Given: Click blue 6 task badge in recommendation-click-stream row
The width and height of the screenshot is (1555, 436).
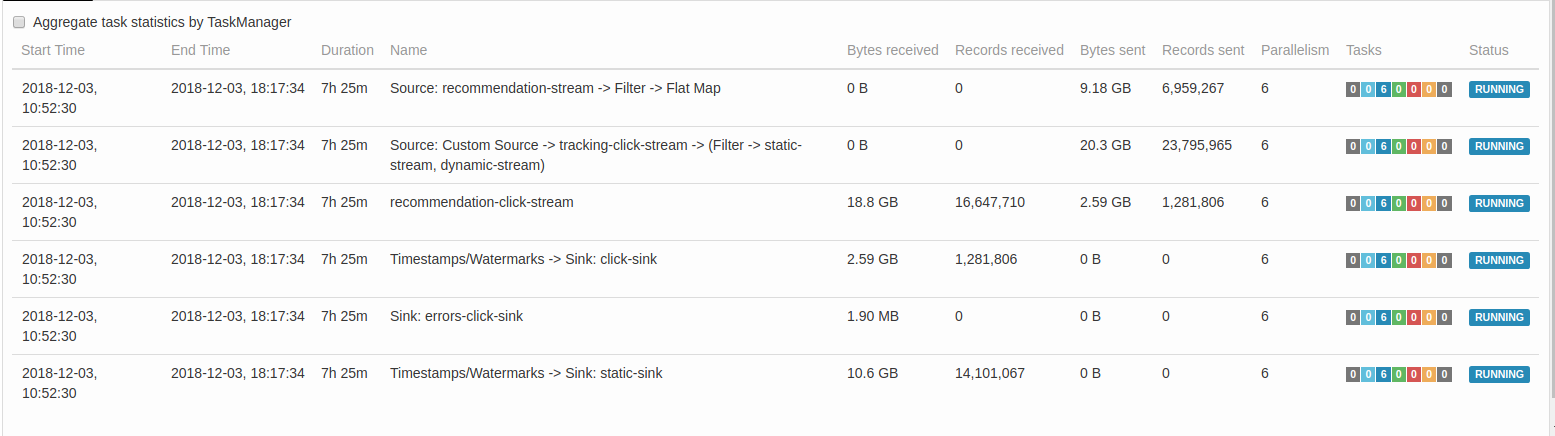Looking at the screenshot, I should pyautogui.click(x=1384, y=204).
